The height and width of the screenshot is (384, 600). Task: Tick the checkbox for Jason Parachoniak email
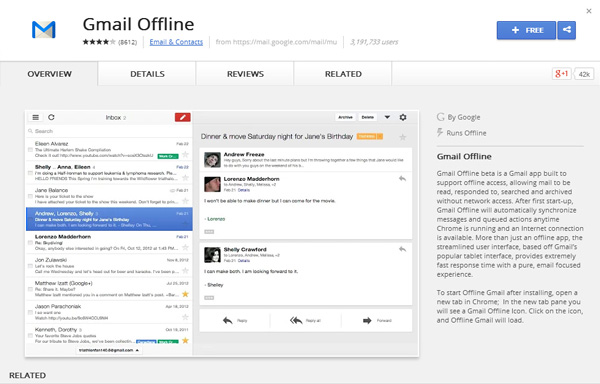point(30,312)
